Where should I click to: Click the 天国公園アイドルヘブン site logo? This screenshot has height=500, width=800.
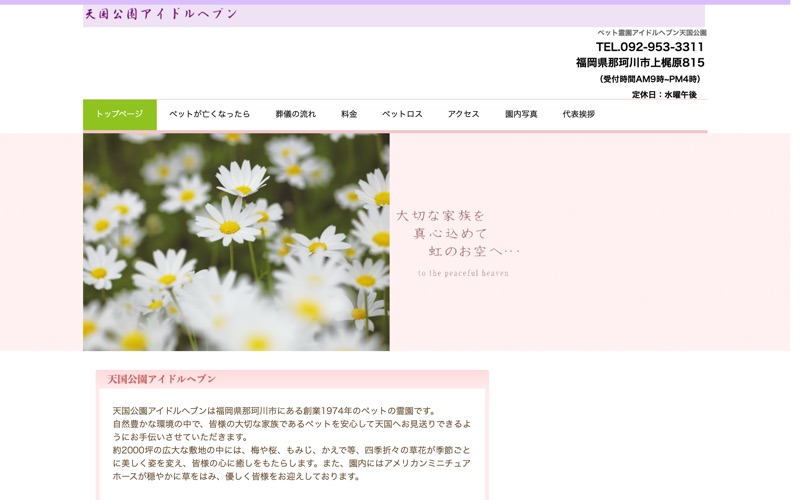161,14
